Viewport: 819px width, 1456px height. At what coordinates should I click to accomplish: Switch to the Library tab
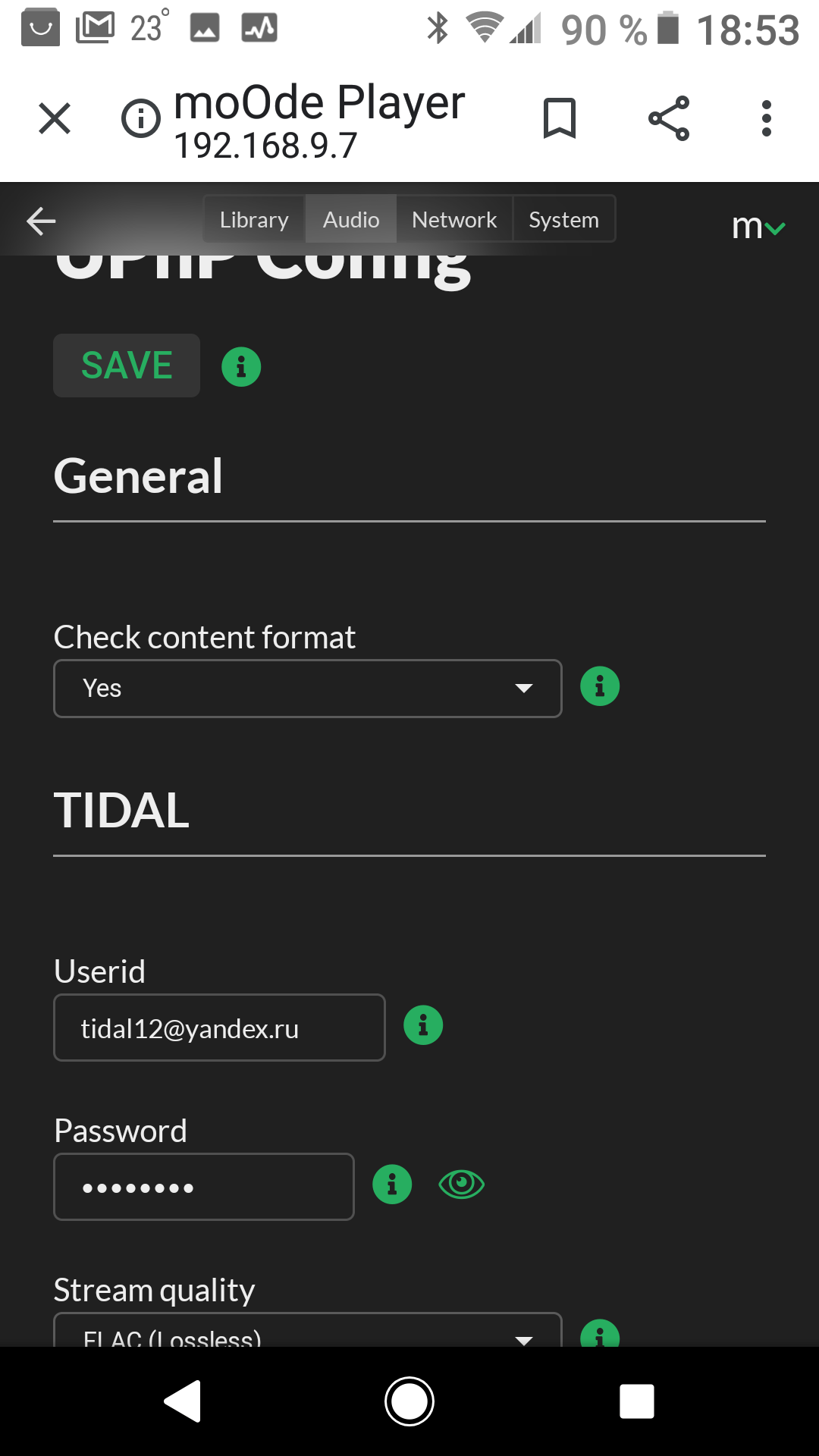[254, 219]
